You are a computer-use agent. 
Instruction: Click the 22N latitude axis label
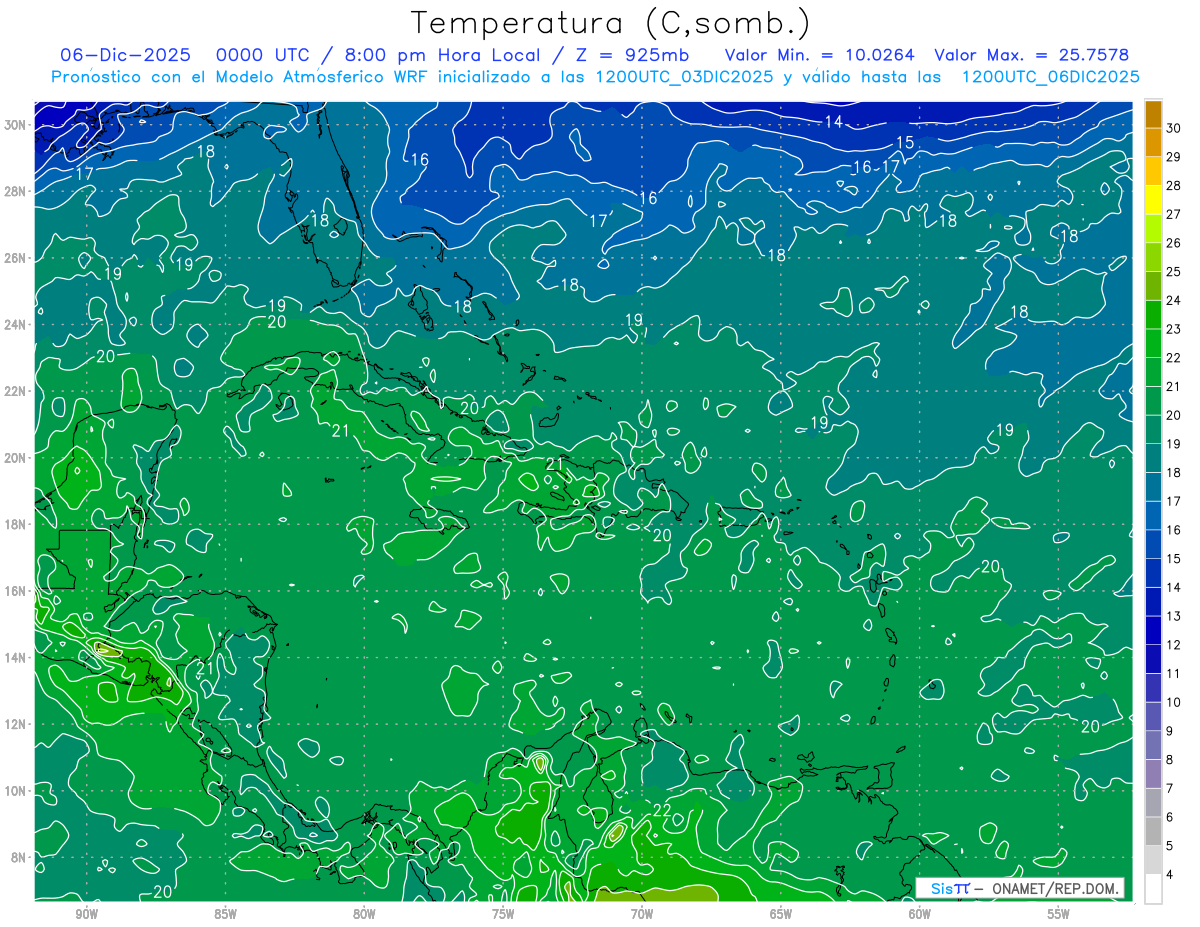16,391
